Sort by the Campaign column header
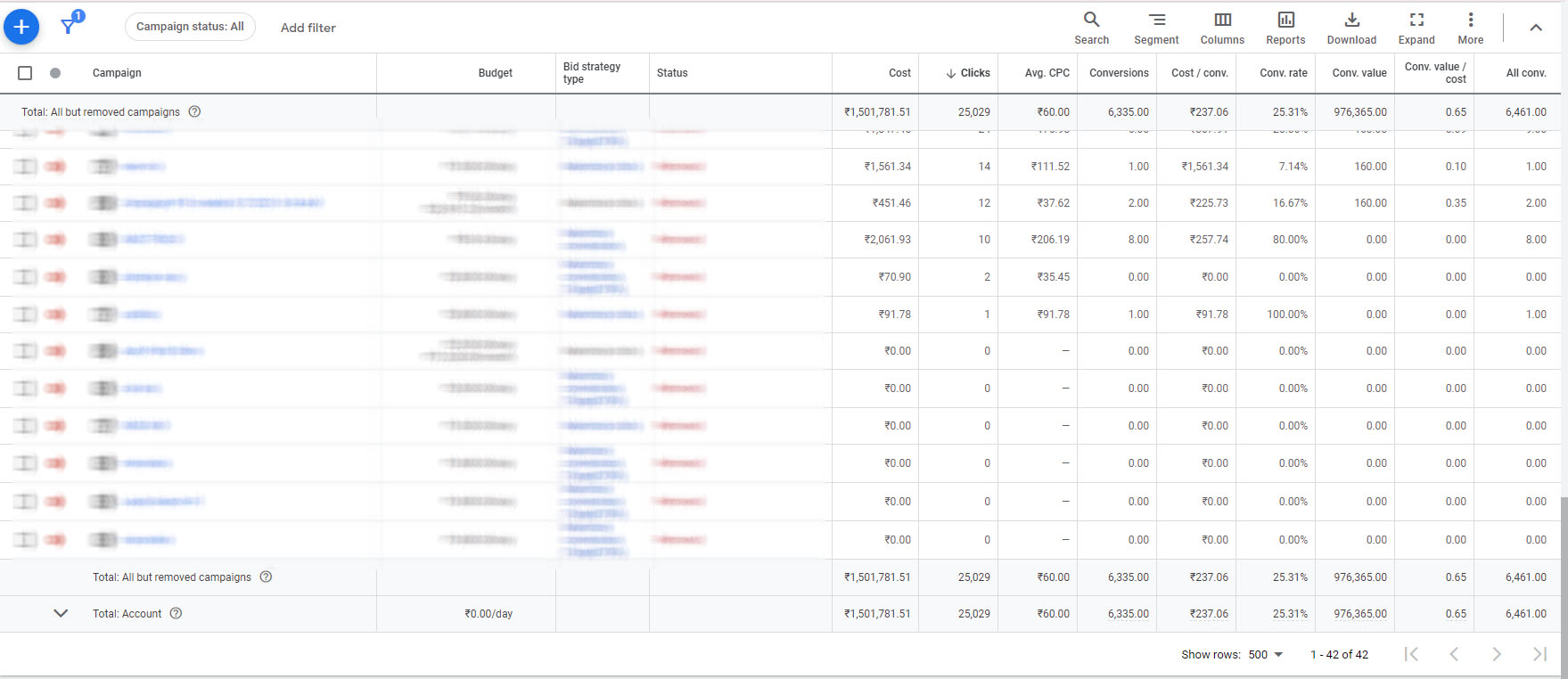Screen dimensions: 1568x679 [117, 73]
